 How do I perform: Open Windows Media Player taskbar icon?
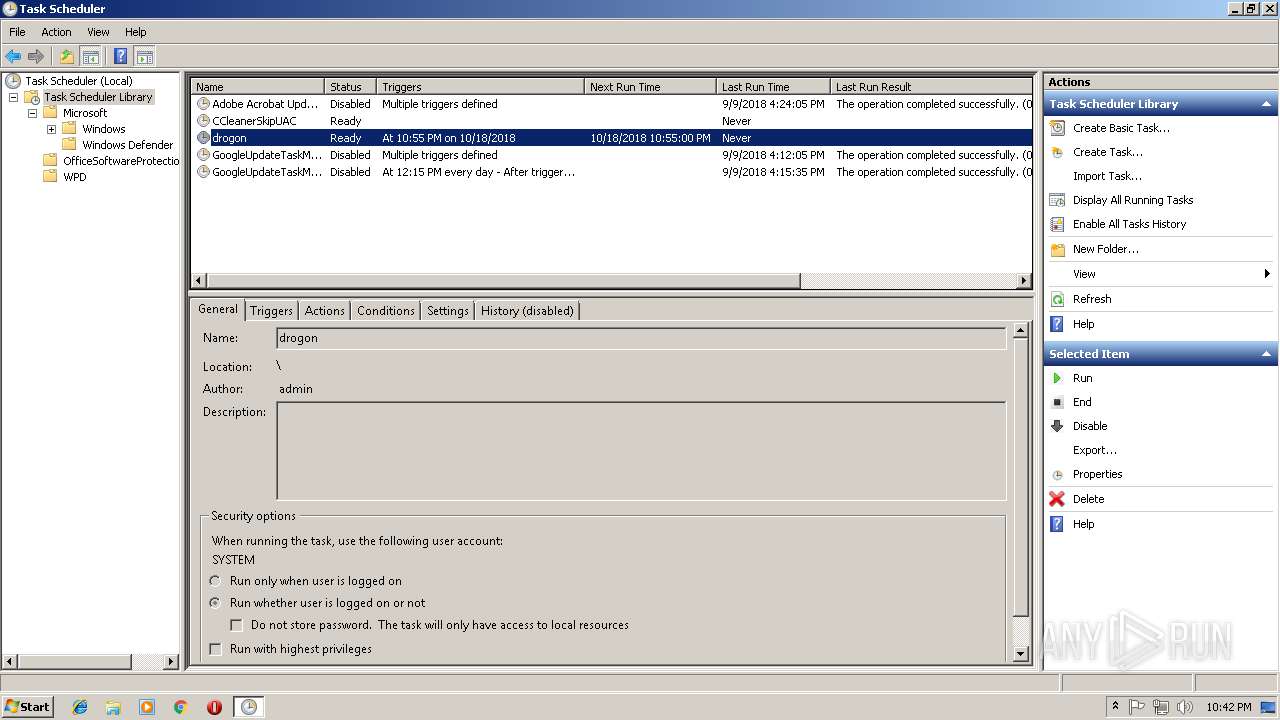(147, 707)
